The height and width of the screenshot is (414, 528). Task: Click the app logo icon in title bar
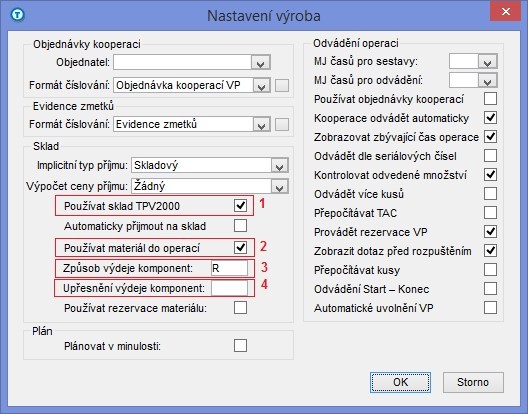click(17, 15)
